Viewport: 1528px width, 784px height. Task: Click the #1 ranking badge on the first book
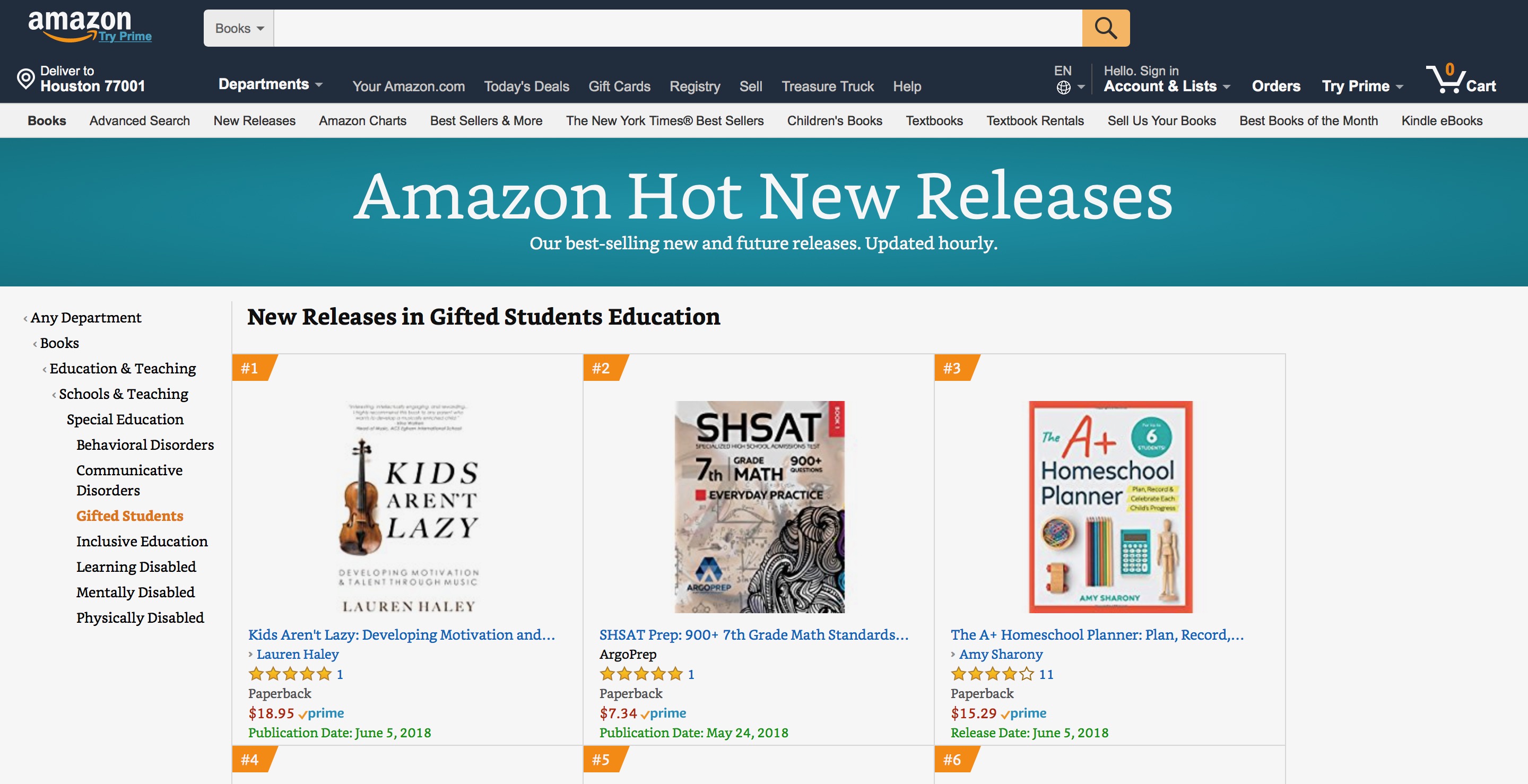[251, 368]
